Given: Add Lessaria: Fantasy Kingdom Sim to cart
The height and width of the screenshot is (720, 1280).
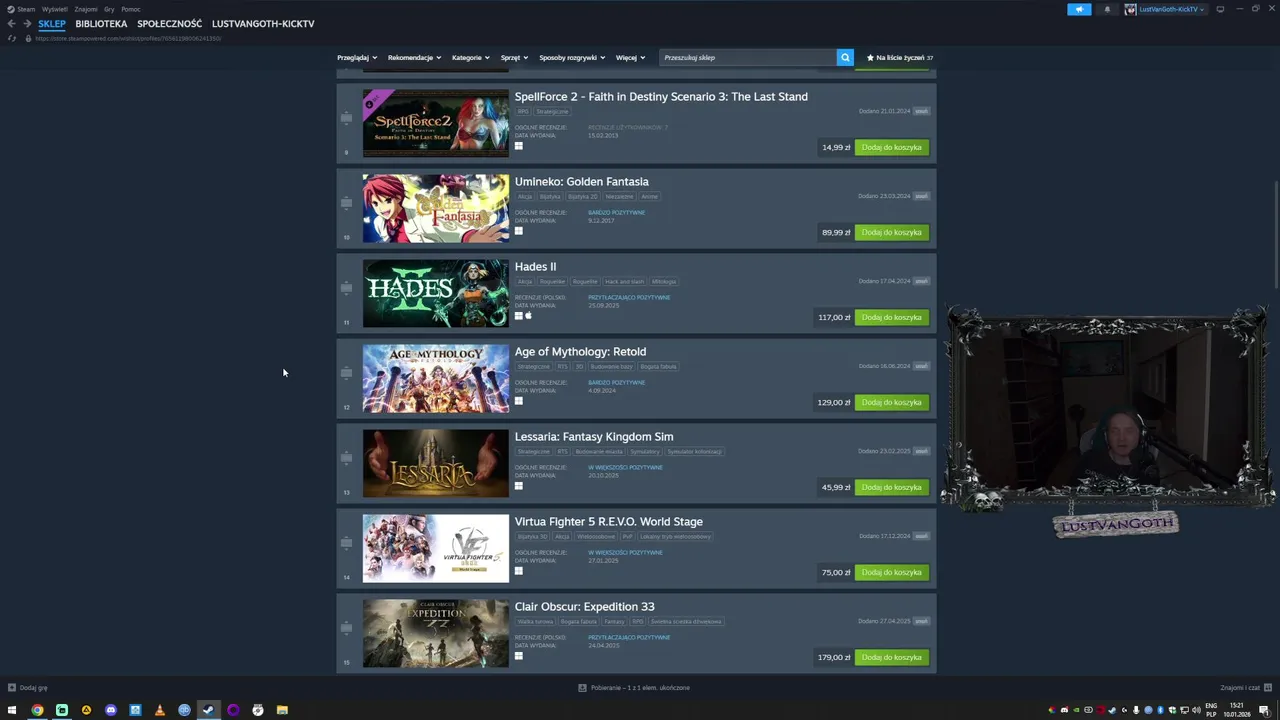Looking at the screenshot, I should tap(891, 487).
